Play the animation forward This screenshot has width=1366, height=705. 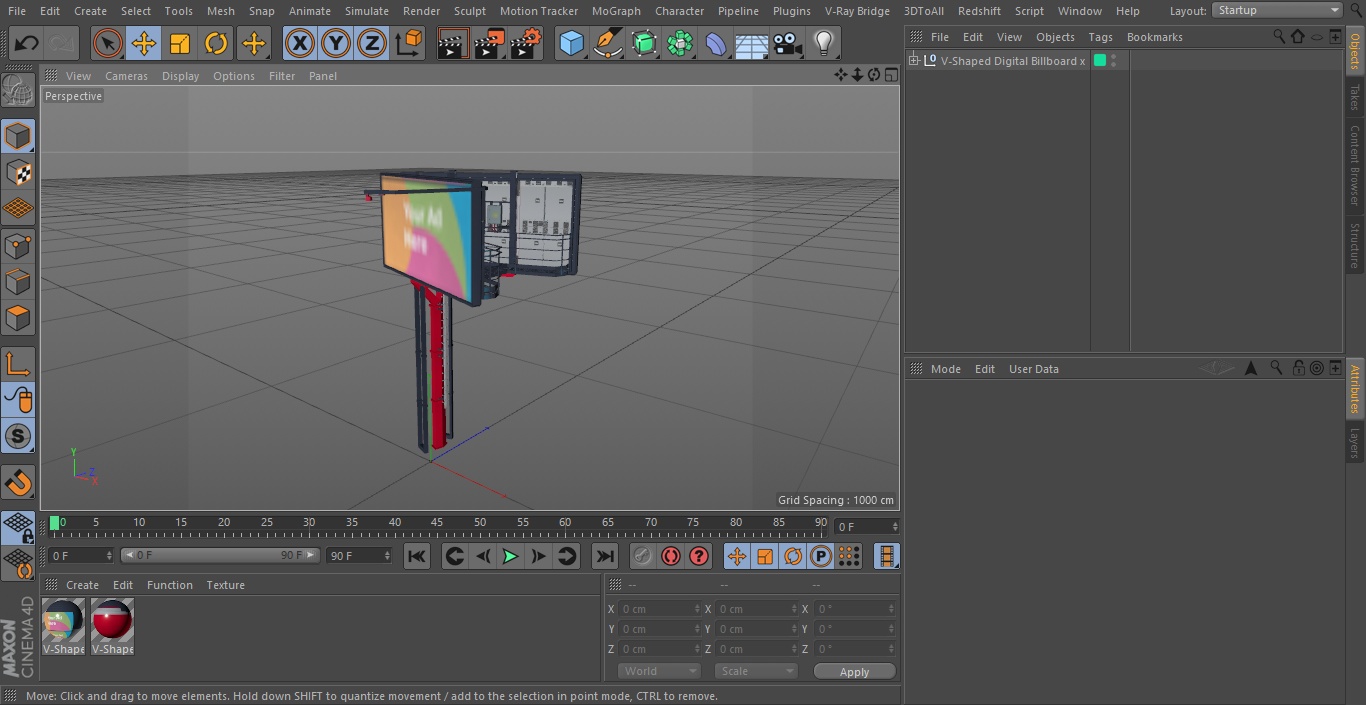pos(510,556)
